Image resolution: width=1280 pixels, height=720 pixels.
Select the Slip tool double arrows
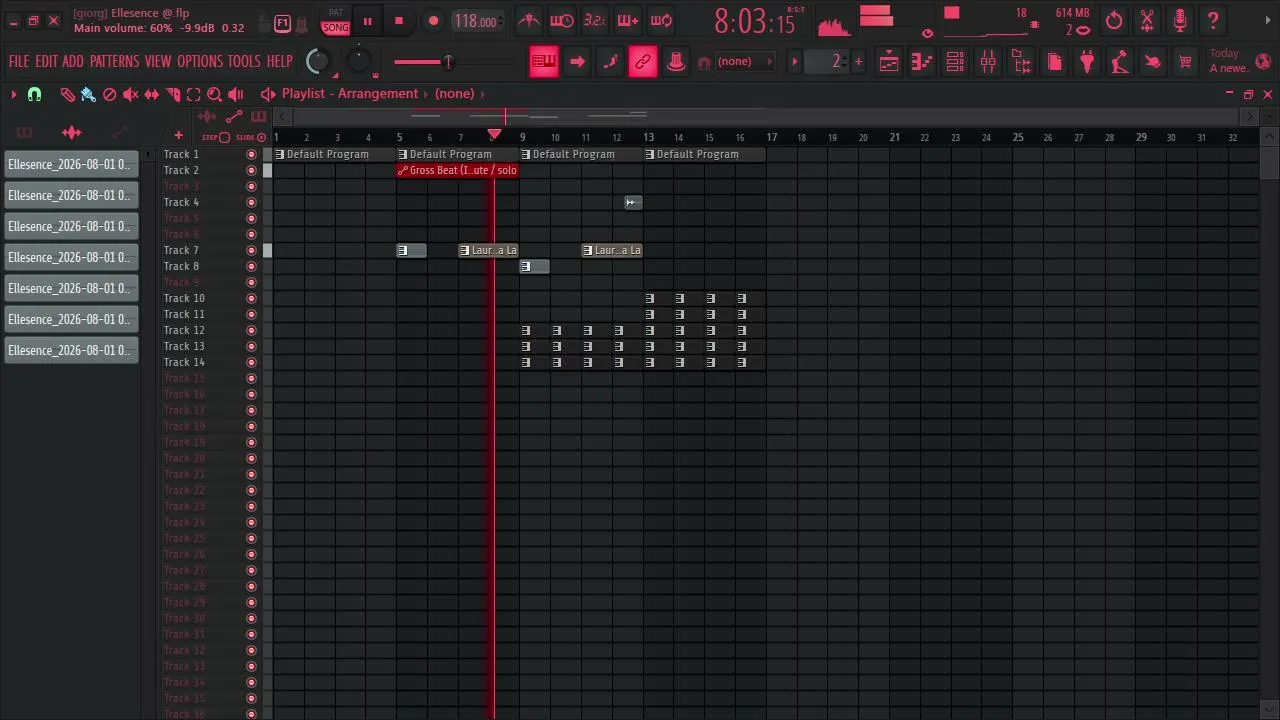coord(152,94)
